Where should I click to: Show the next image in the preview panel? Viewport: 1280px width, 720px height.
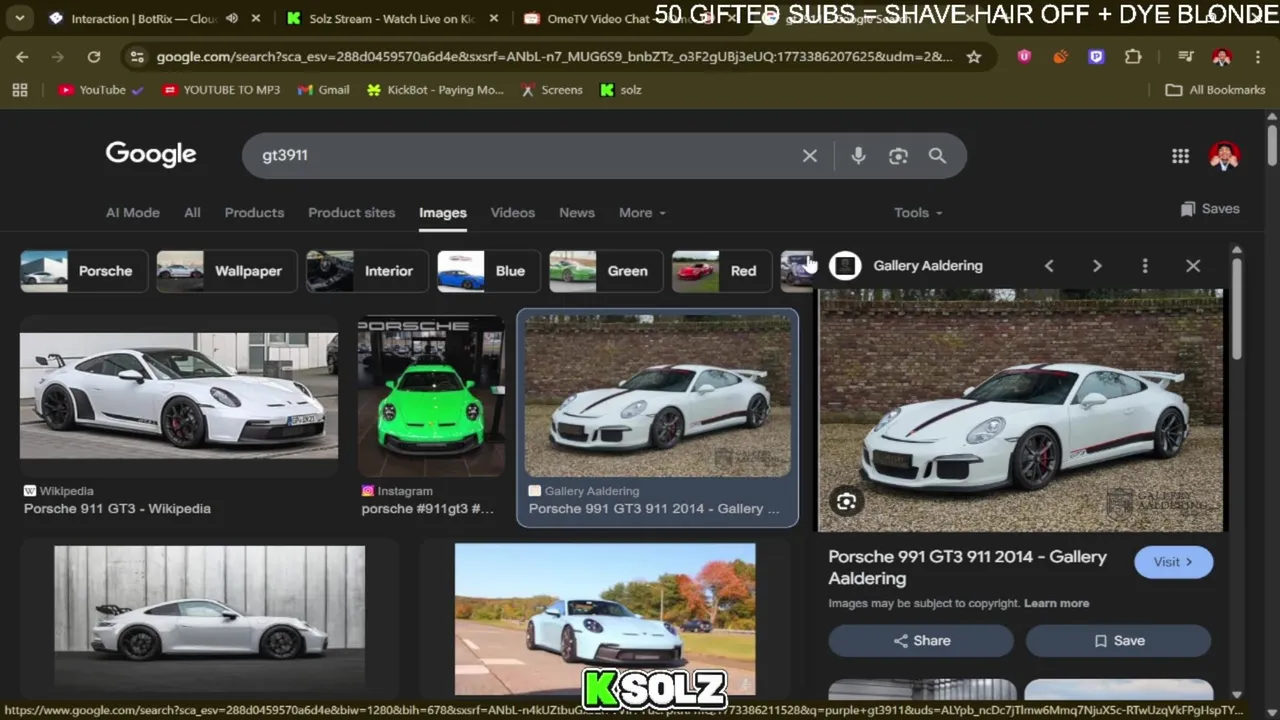point(1097,266)
